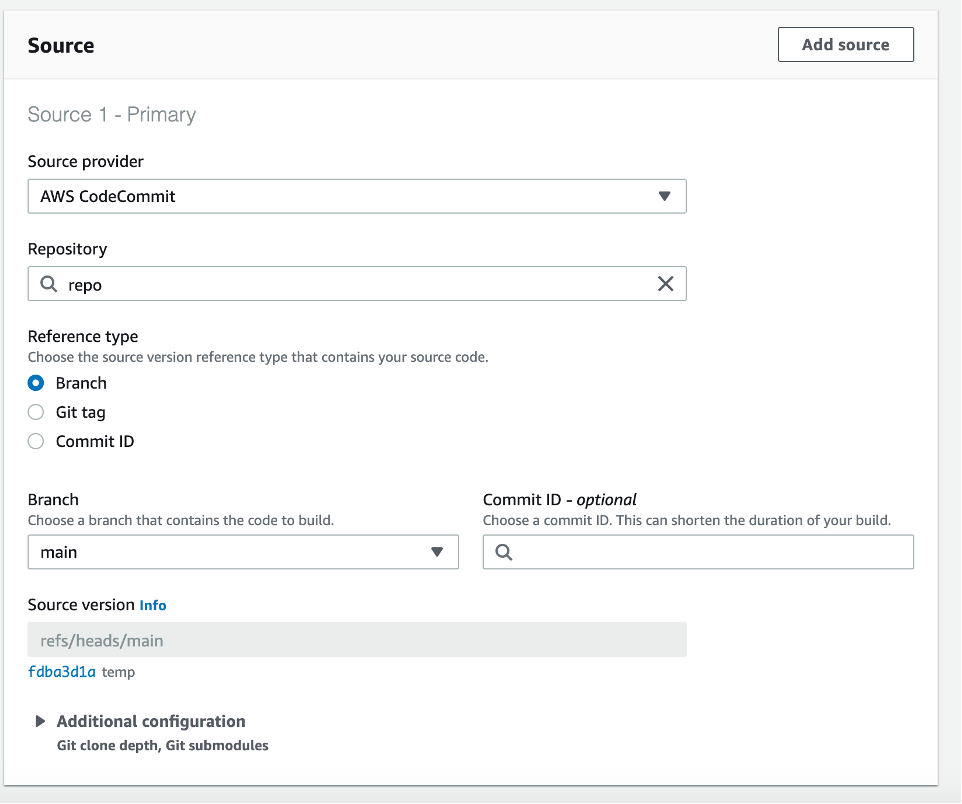Select the Branch reference type radio

pos(36,383)
